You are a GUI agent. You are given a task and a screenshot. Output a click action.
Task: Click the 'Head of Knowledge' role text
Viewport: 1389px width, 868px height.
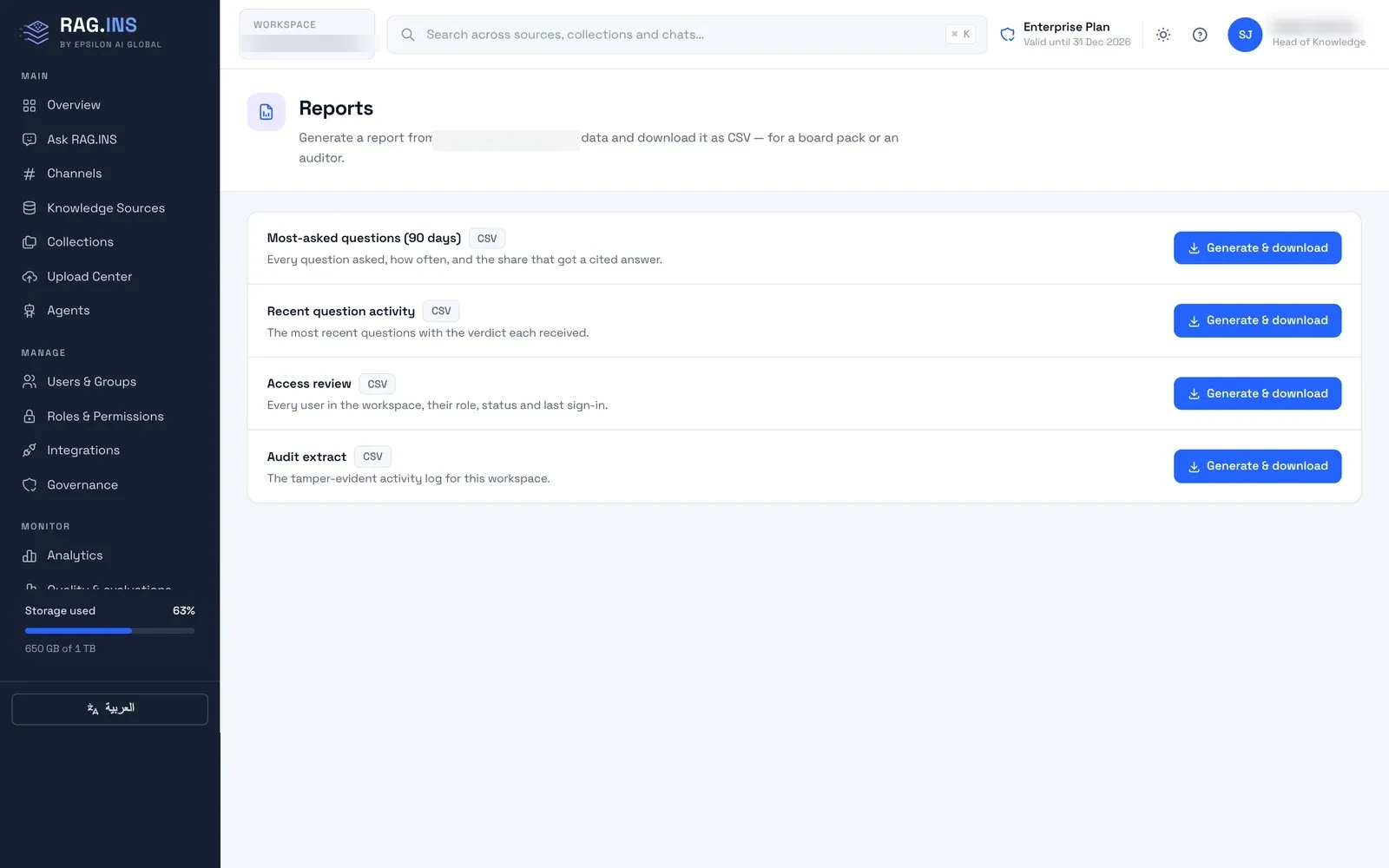[1319, 43]
